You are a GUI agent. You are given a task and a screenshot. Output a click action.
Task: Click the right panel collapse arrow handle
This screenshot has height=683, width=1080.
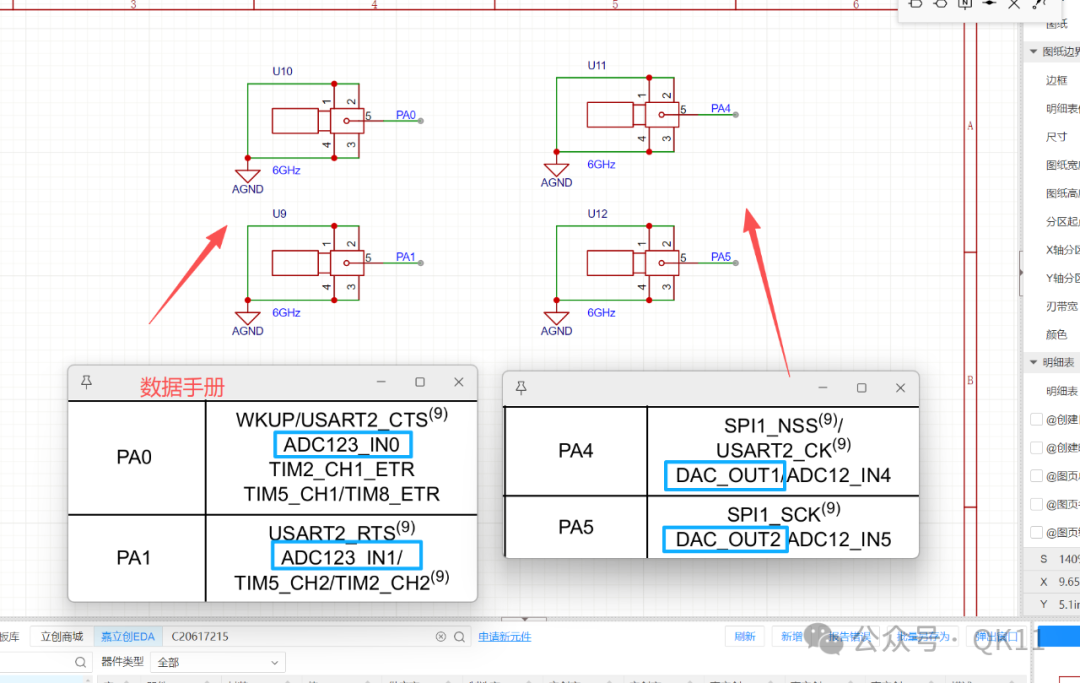coord(1021,273)
